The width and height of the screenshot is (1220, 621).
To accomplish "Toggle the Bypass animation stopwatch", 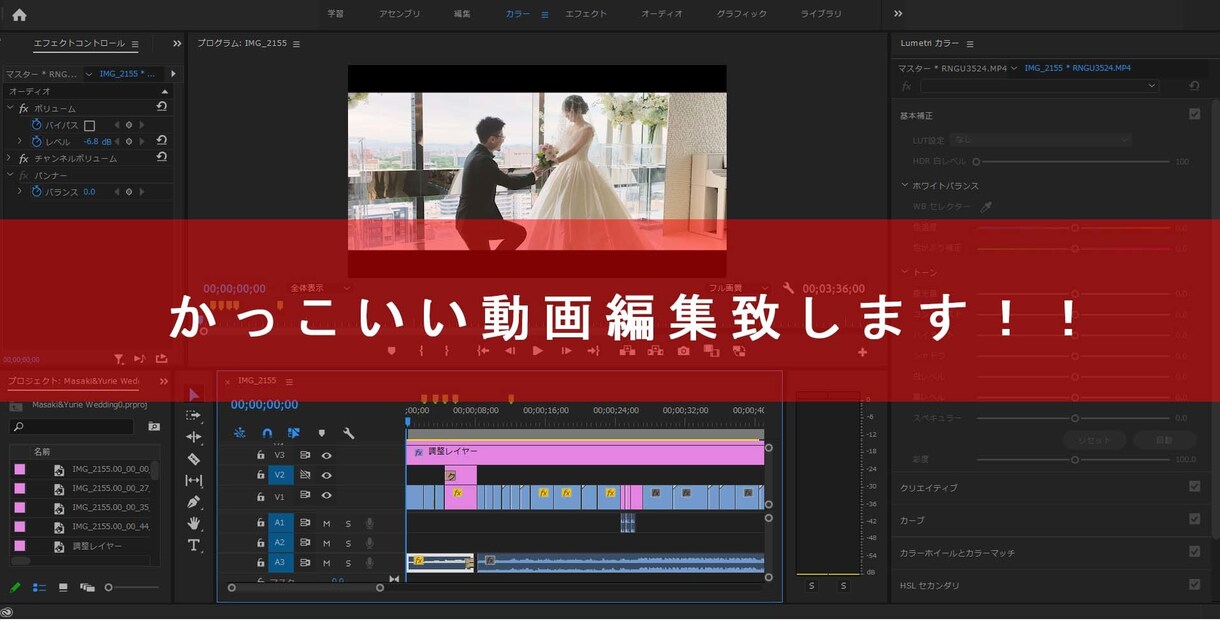I will tap(37, 125).
